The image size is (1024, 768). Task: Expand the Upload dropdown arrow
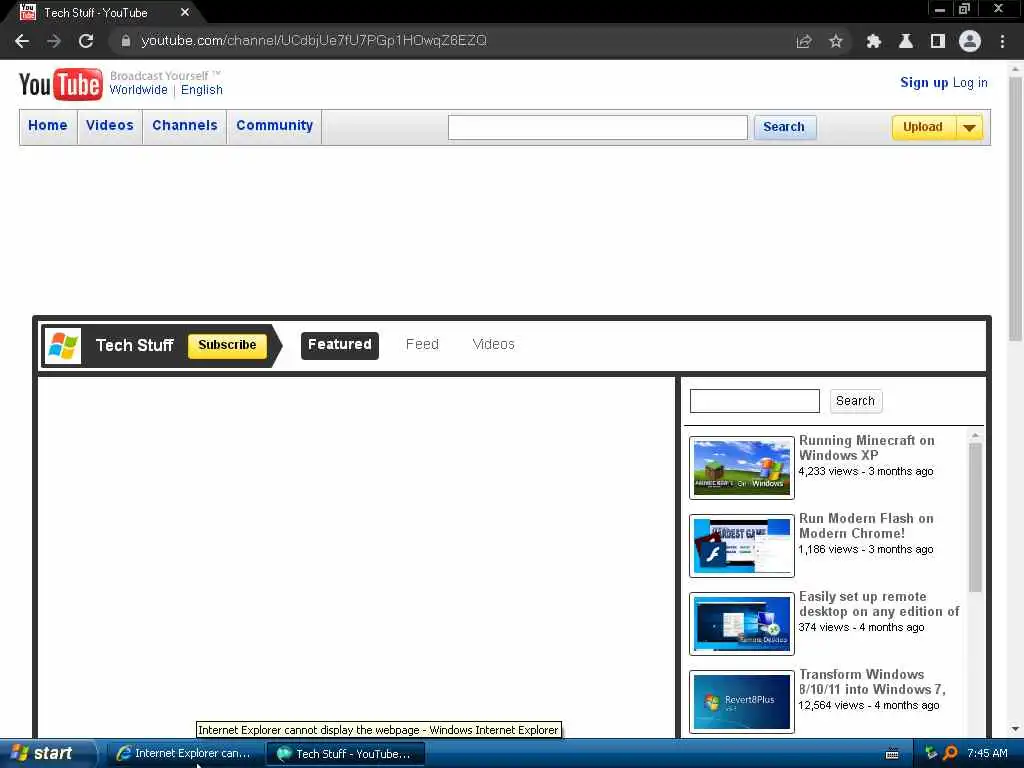coord(970,127)
